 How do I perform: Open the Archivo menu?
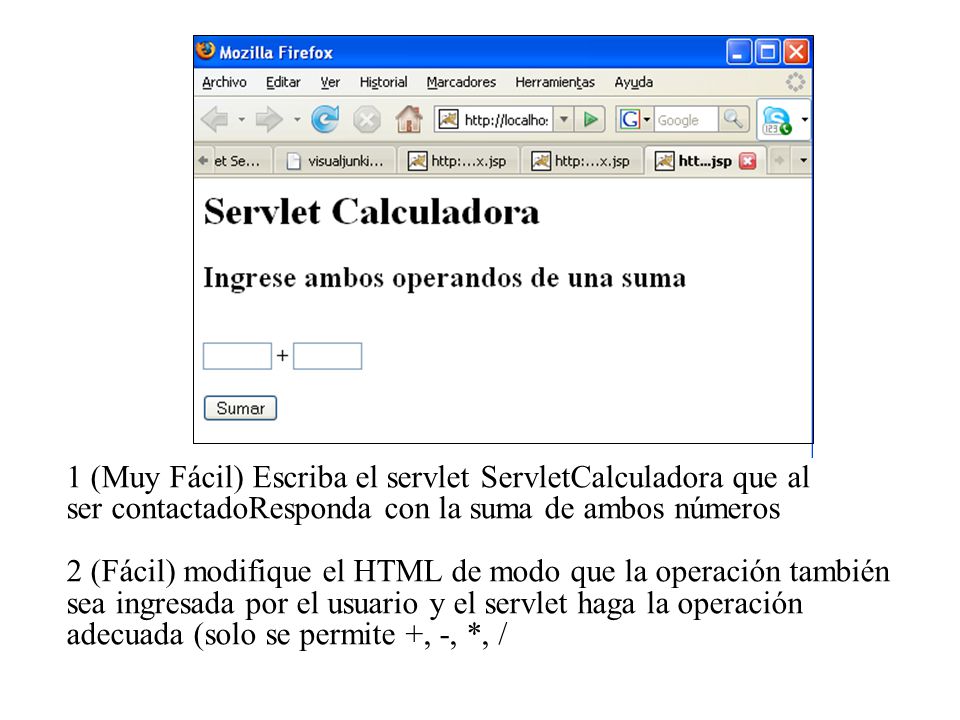[x=224, y=82]
